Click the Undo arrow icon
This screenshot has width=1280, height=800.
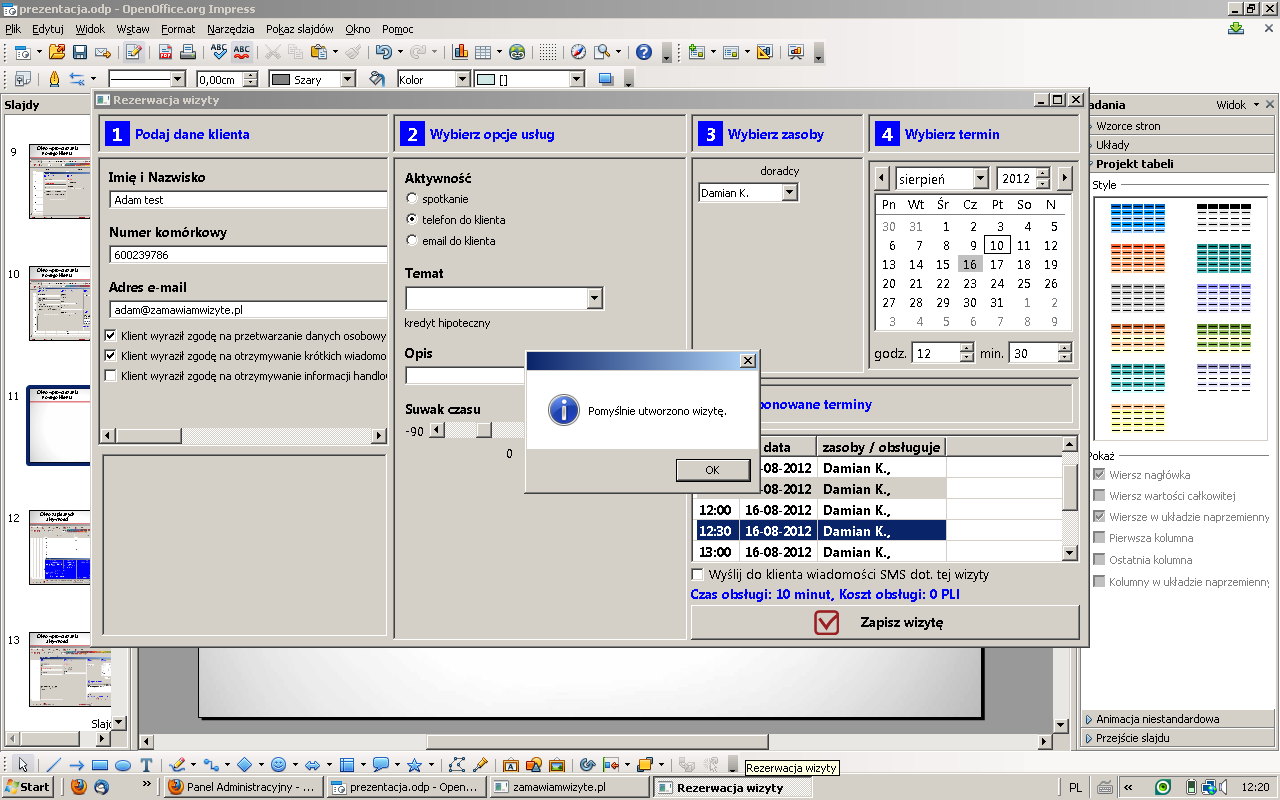(x=383, y=52)
